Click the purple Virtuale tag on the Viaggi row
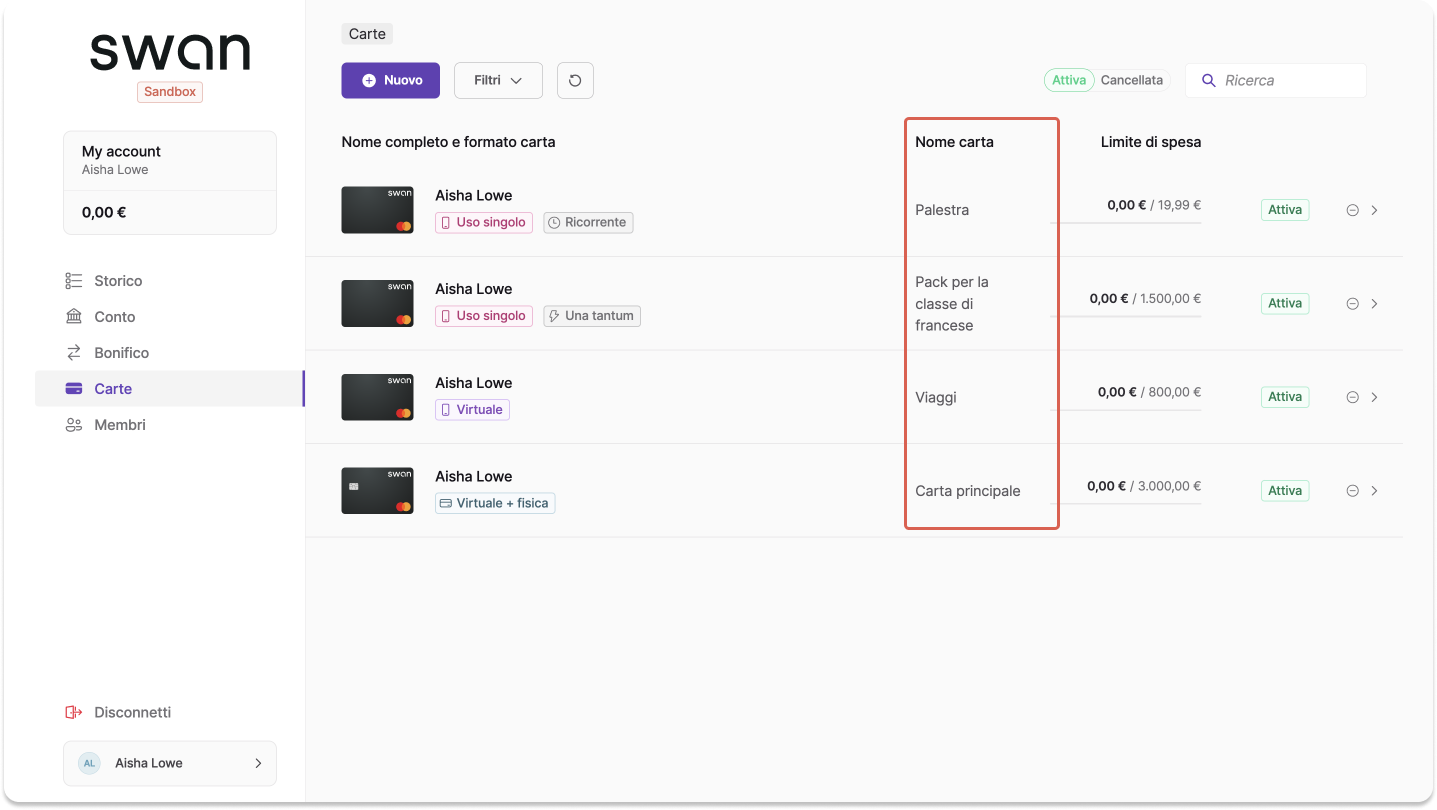Screen dimensions: 1437x810 (472, 410)
